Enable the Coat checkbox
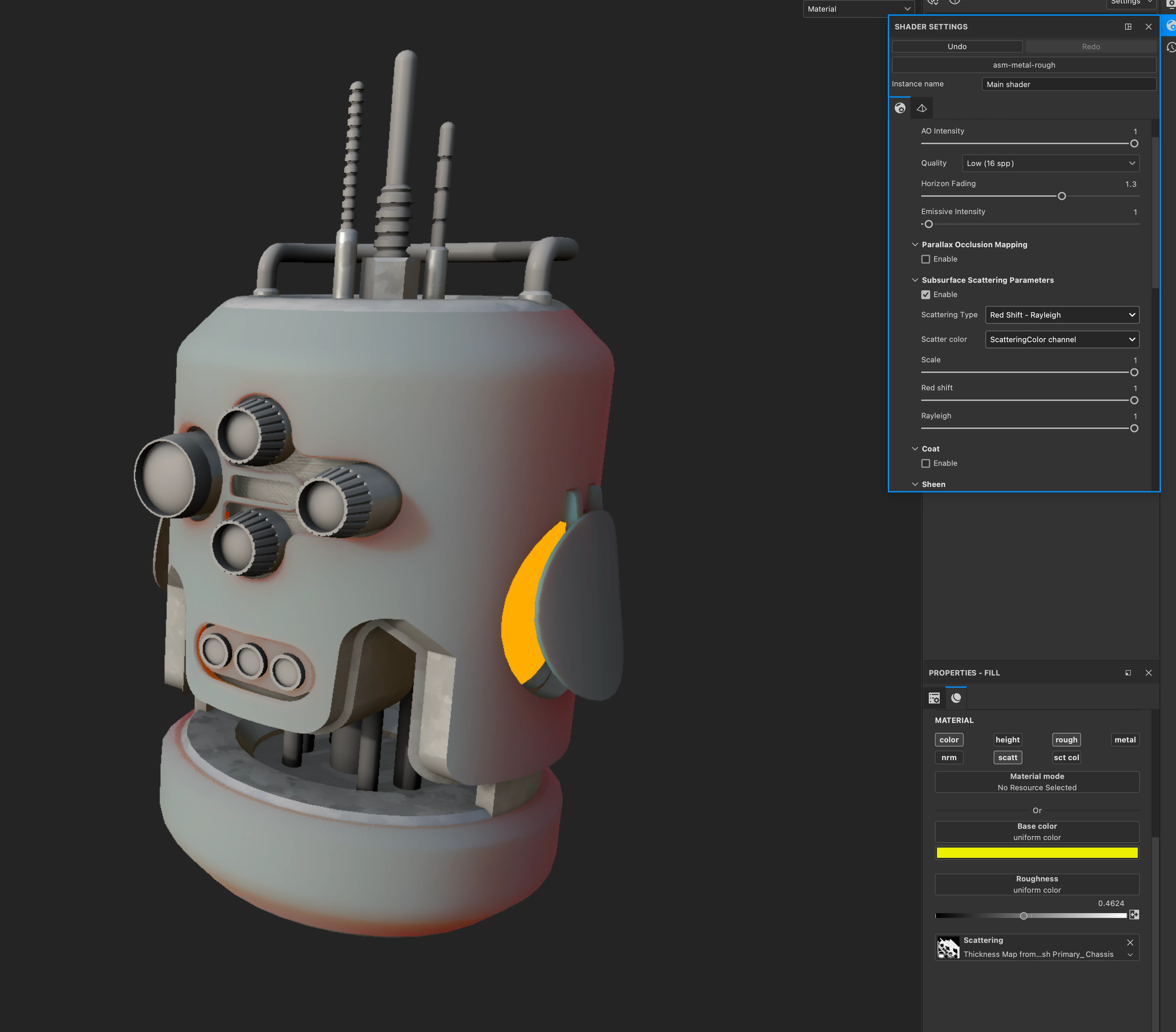Image resolution: width=1176 pixels, height=1032 pixels. pyautogui.click(x=926, y=464)
